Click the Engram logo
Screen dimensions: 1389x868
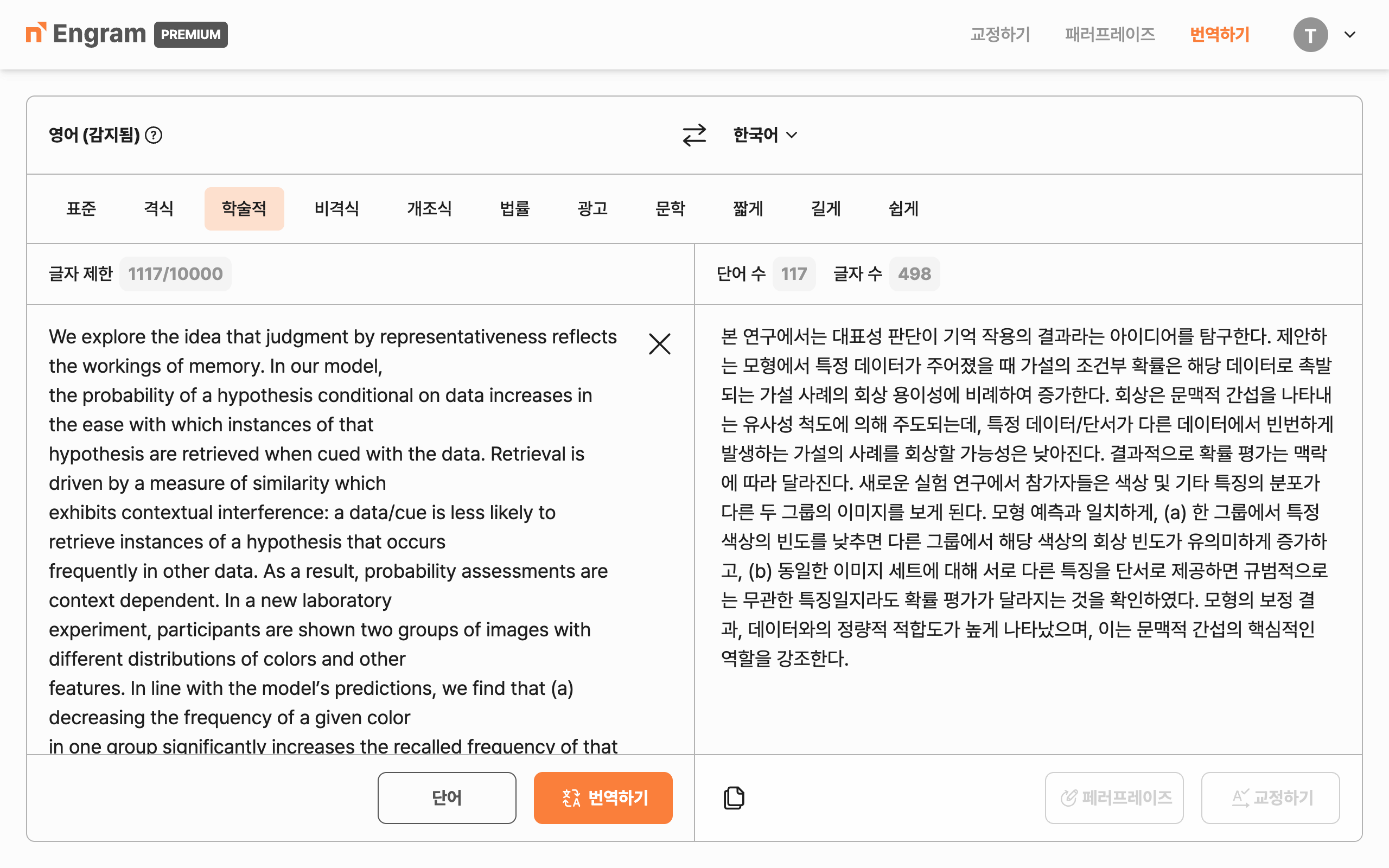[86, 34]
